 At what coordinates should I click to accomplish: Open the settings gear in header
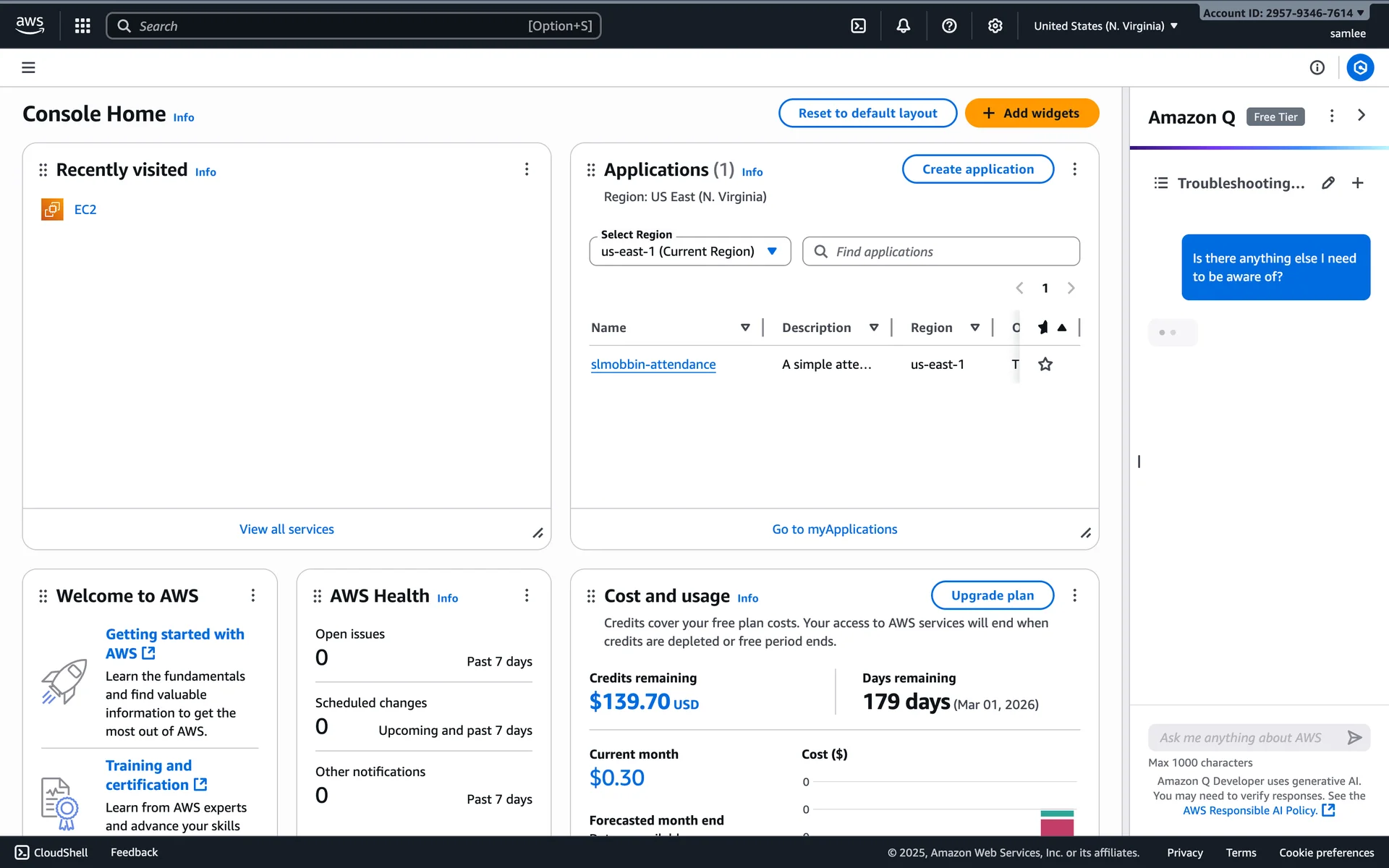coord(995,26)
